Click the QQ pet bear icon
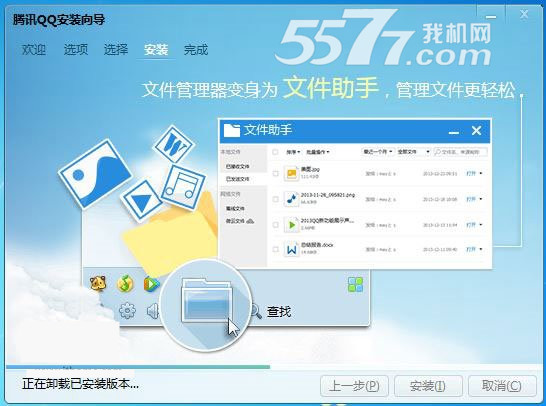 98,283
